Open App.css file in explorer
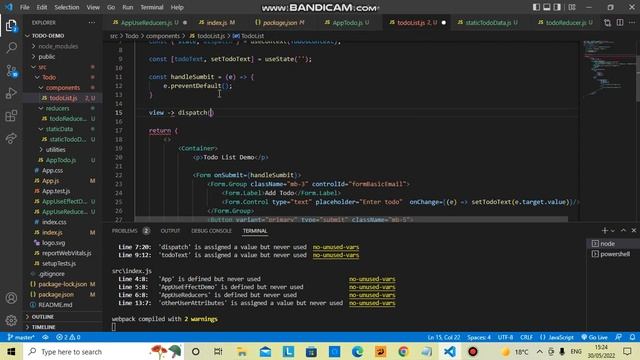This screenshot has width=640, height=360. click(x=62, y=170)
